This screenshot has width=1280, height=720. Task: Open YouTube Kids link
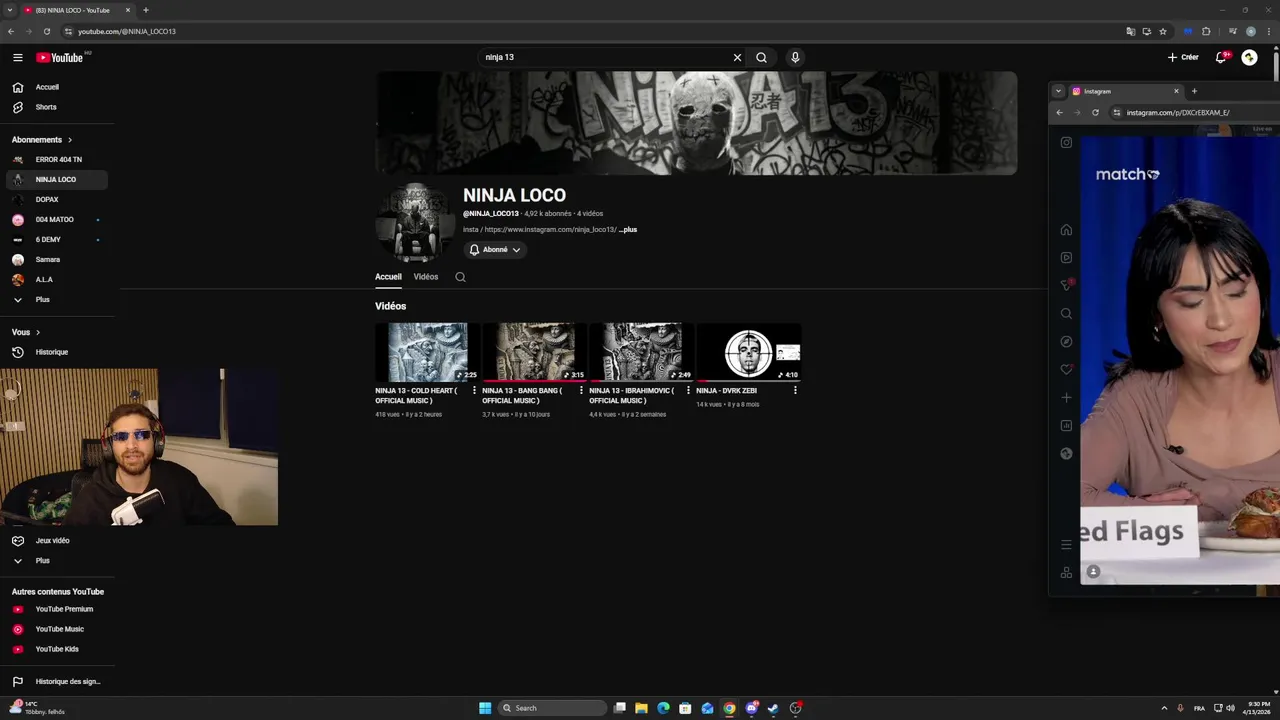click(x=56, y=649)
